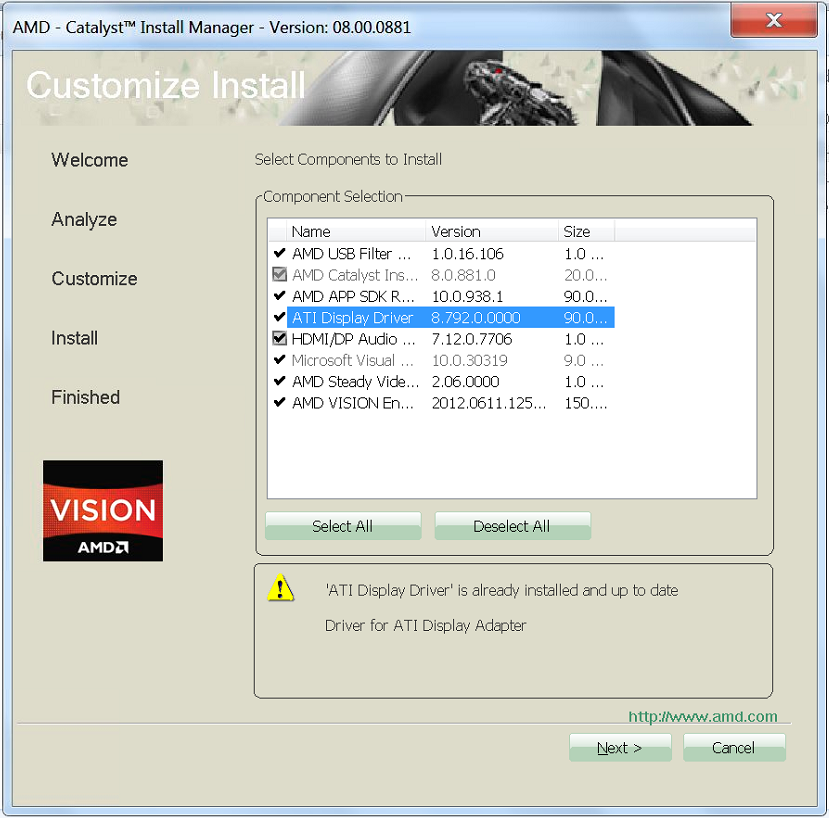Click the size value 9.0 ...
Viewport: 829px width, 818px height.
584,361
